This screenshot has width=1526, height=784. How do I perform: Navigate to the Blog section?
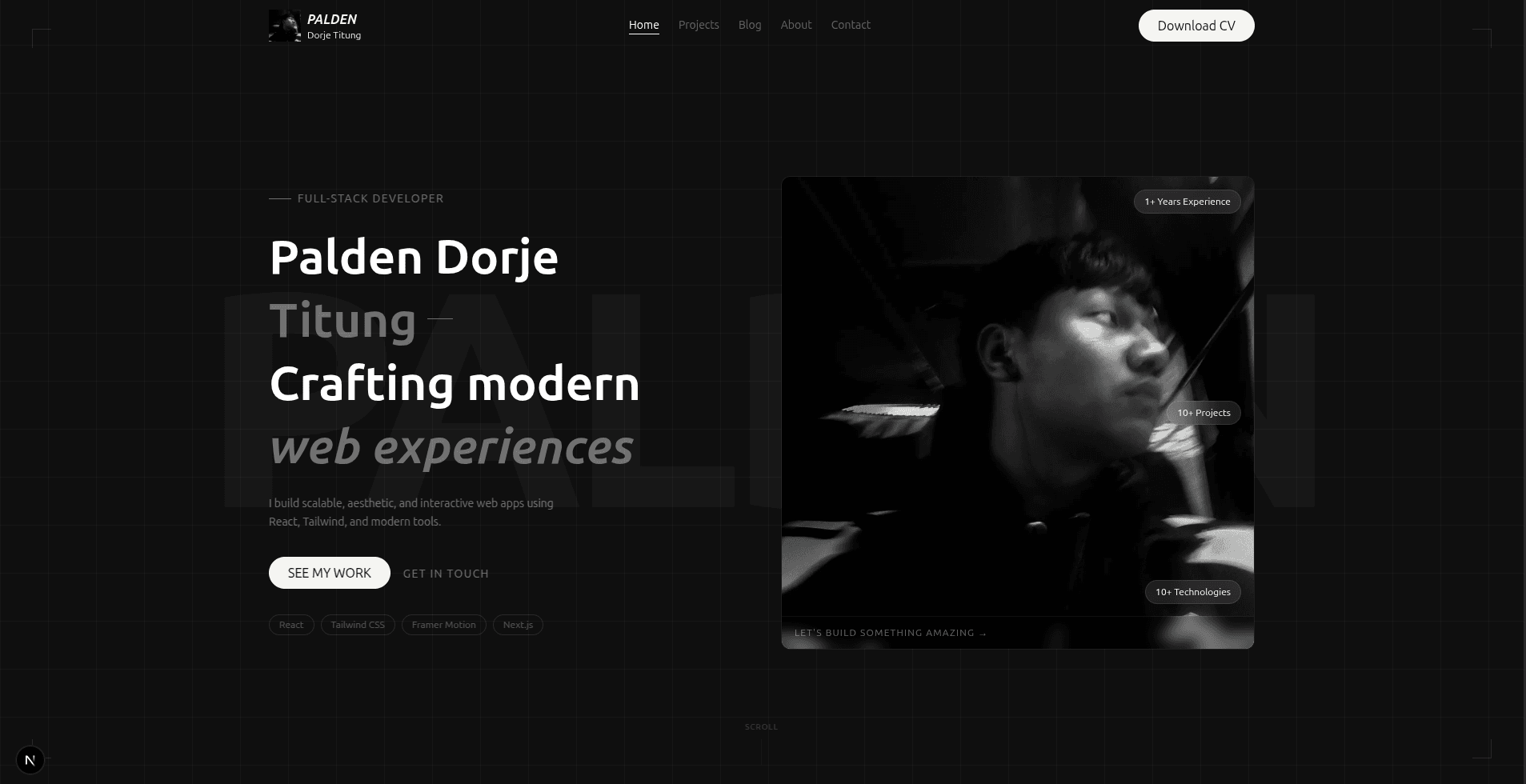point(749,25)
